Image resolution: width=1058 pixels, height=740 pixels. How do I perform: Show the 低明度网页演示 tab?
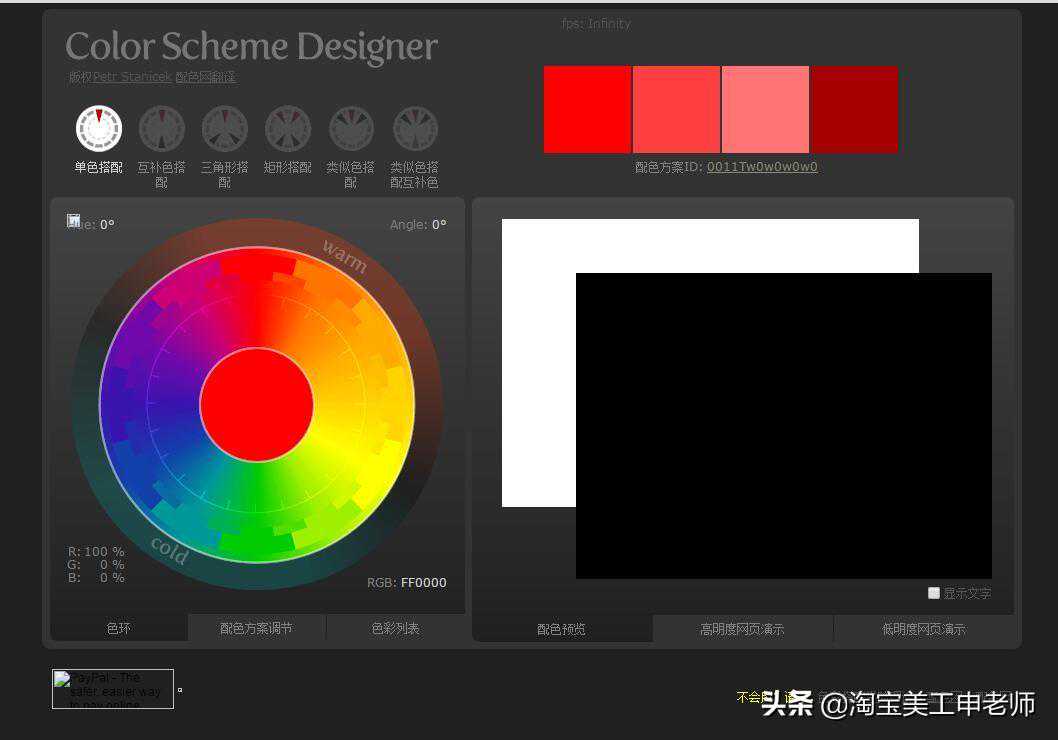click(923, 629)
